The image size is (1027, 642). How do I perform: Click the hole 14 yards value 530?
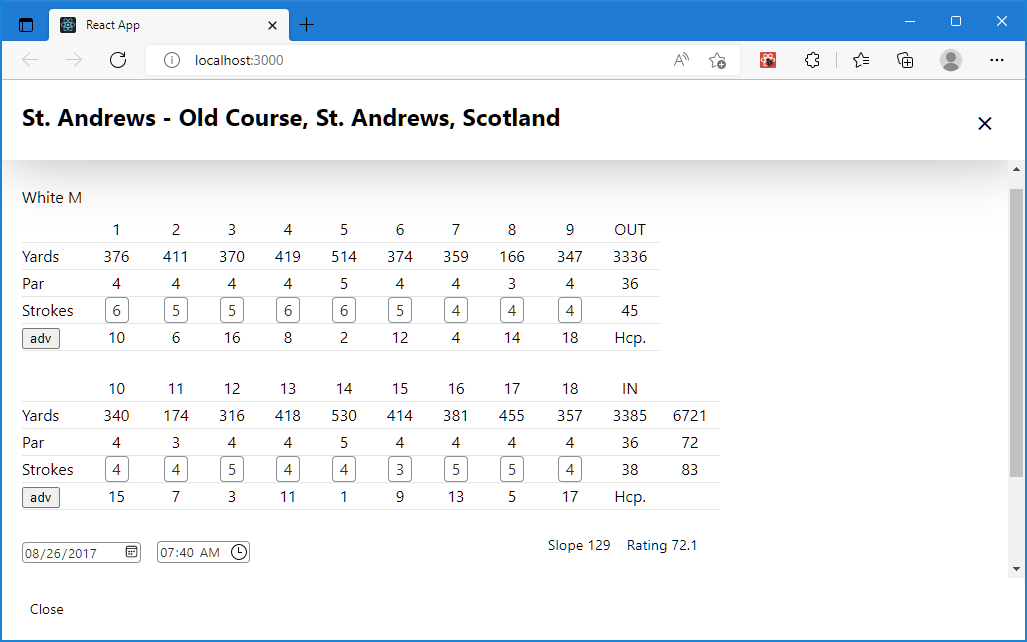coord(344,416)
